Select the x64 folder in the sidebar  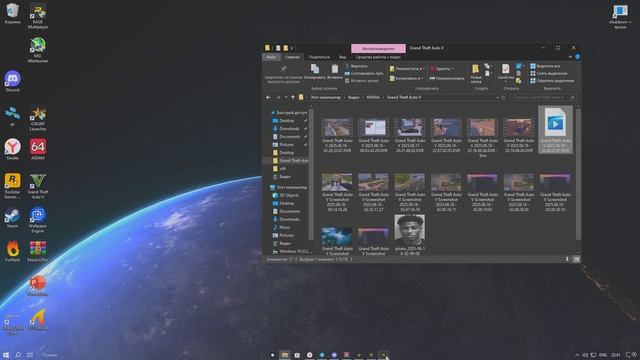click(280, 169)
